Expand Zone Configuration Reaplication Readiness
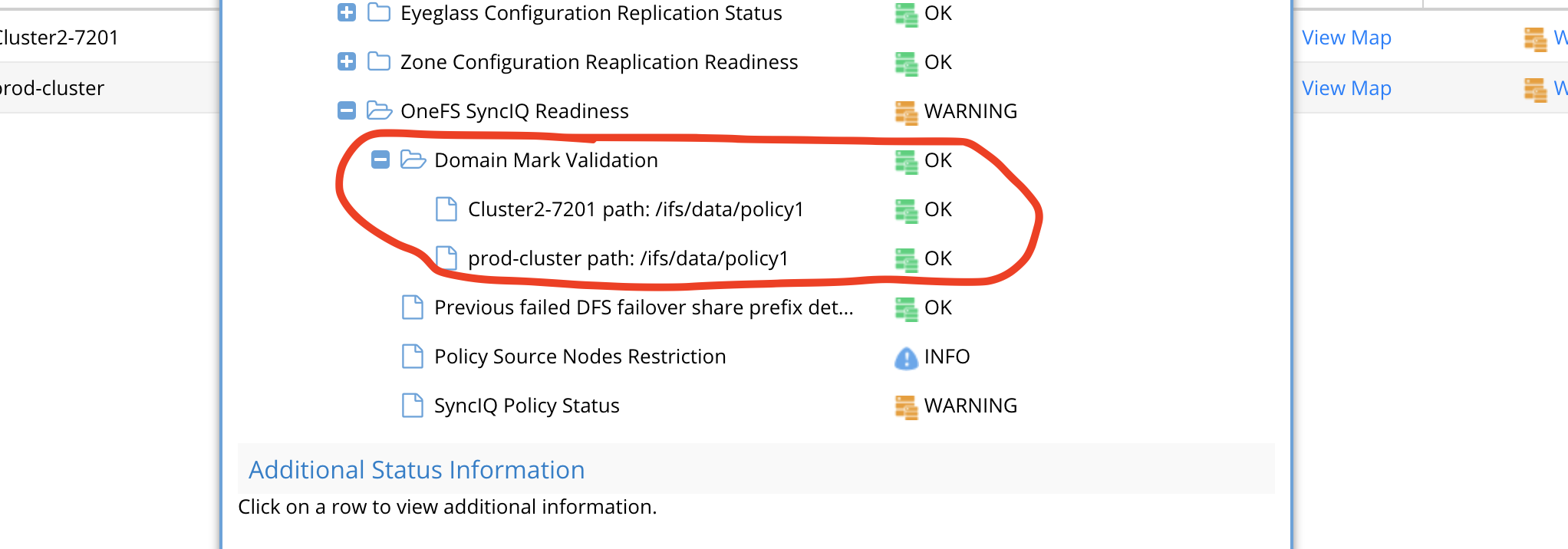This screenshot has height=549, width=1568. [x=346, y=61]
